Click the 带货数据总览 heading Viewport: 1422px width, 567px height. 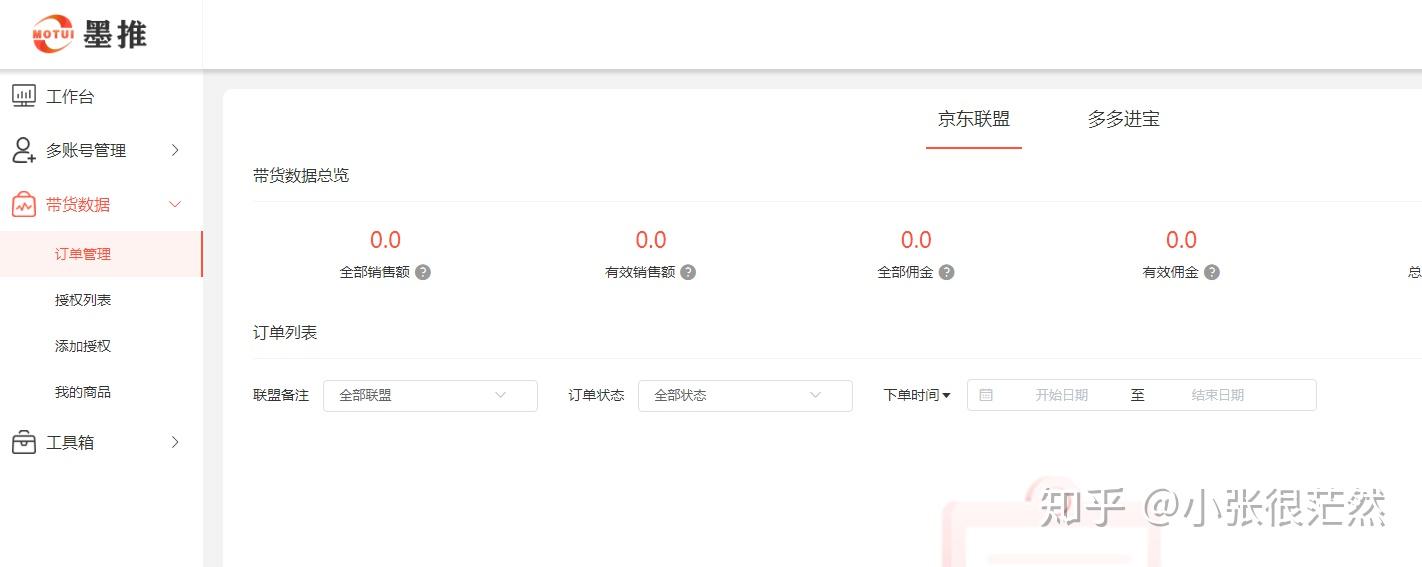(301, 175)
